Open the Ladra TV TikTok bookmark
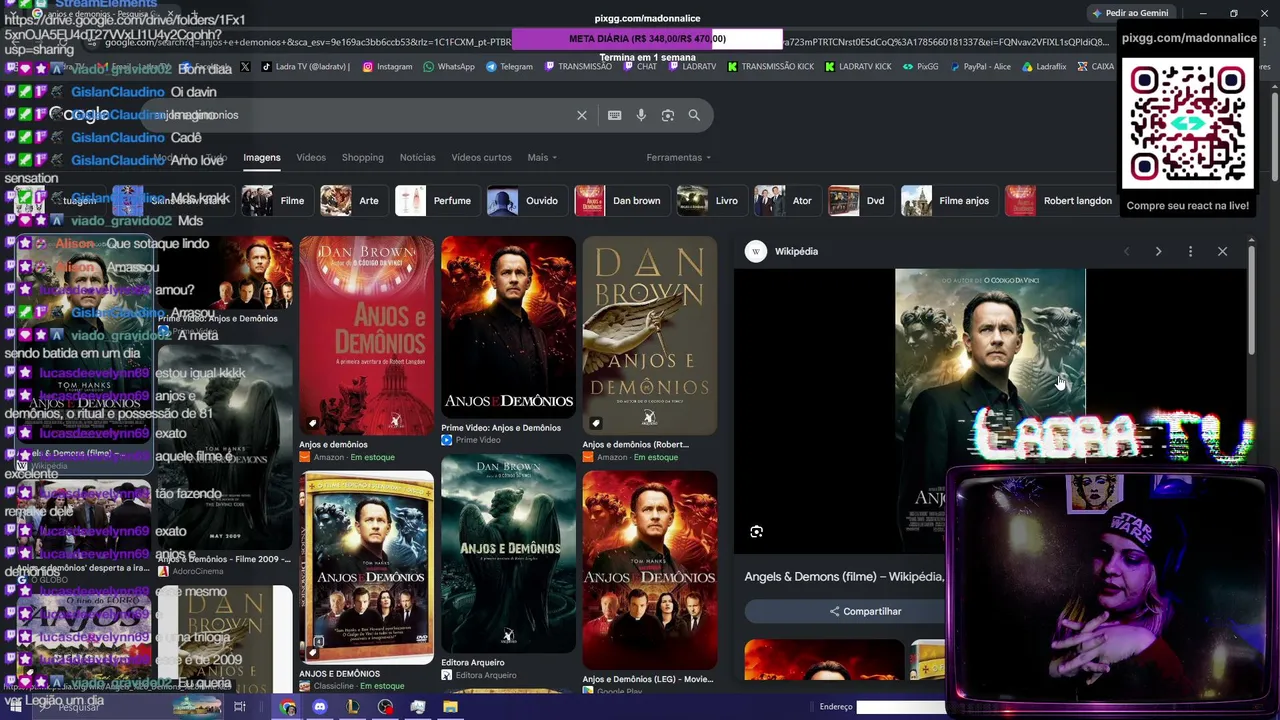Image resolution: width=1280 pixels, height=720 pixels. pos(305,67)
